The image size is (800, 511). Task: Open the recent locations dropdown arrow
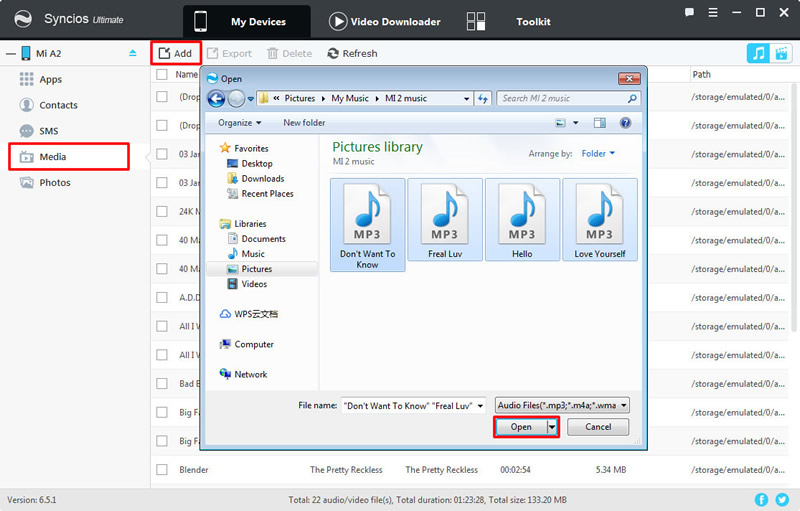[x=251, y=99]
